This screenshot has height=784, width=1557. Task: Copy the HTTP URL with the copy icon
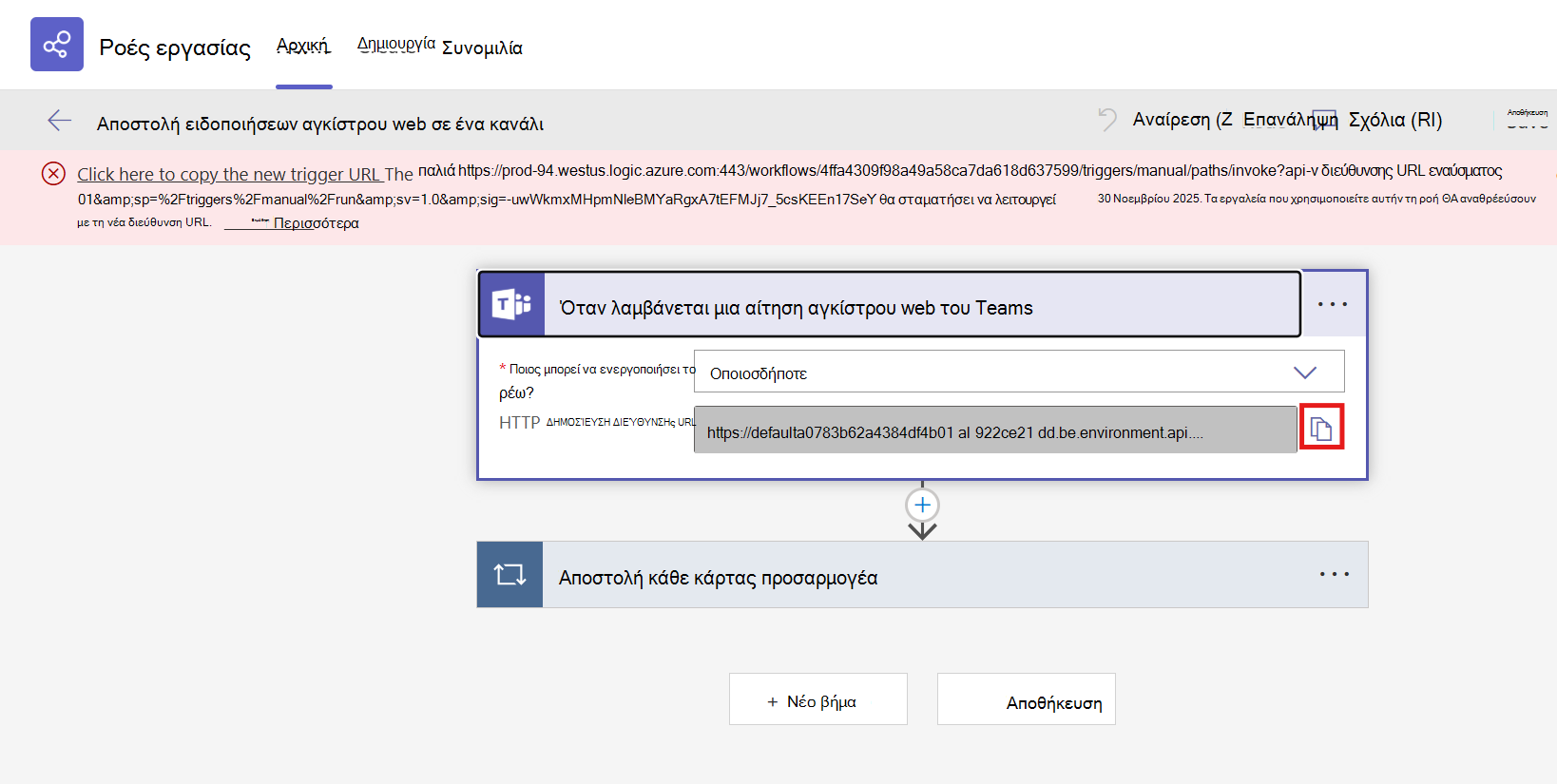[x=1321, y=428]
